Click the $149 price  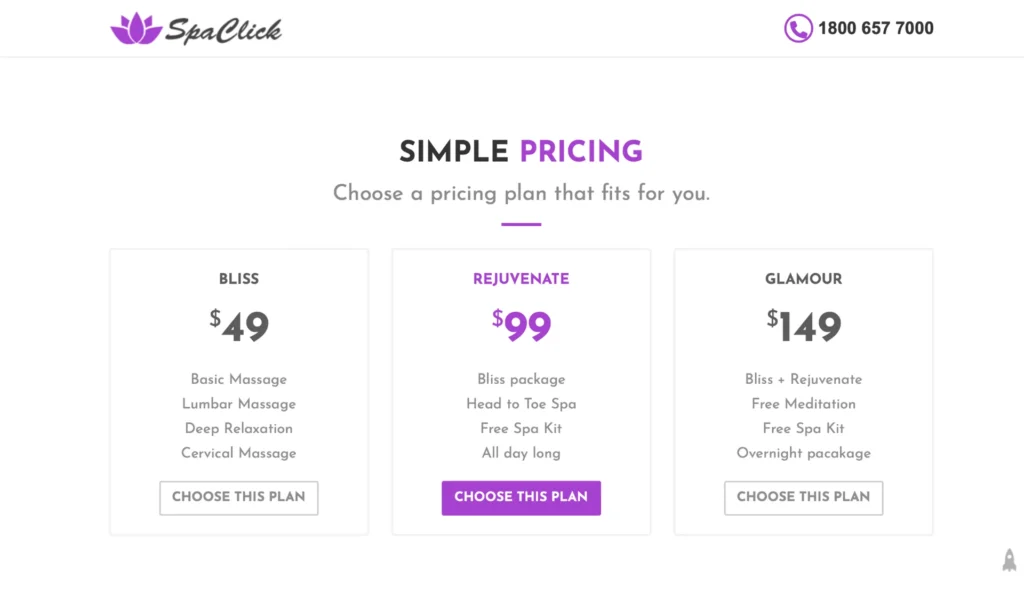804,326
